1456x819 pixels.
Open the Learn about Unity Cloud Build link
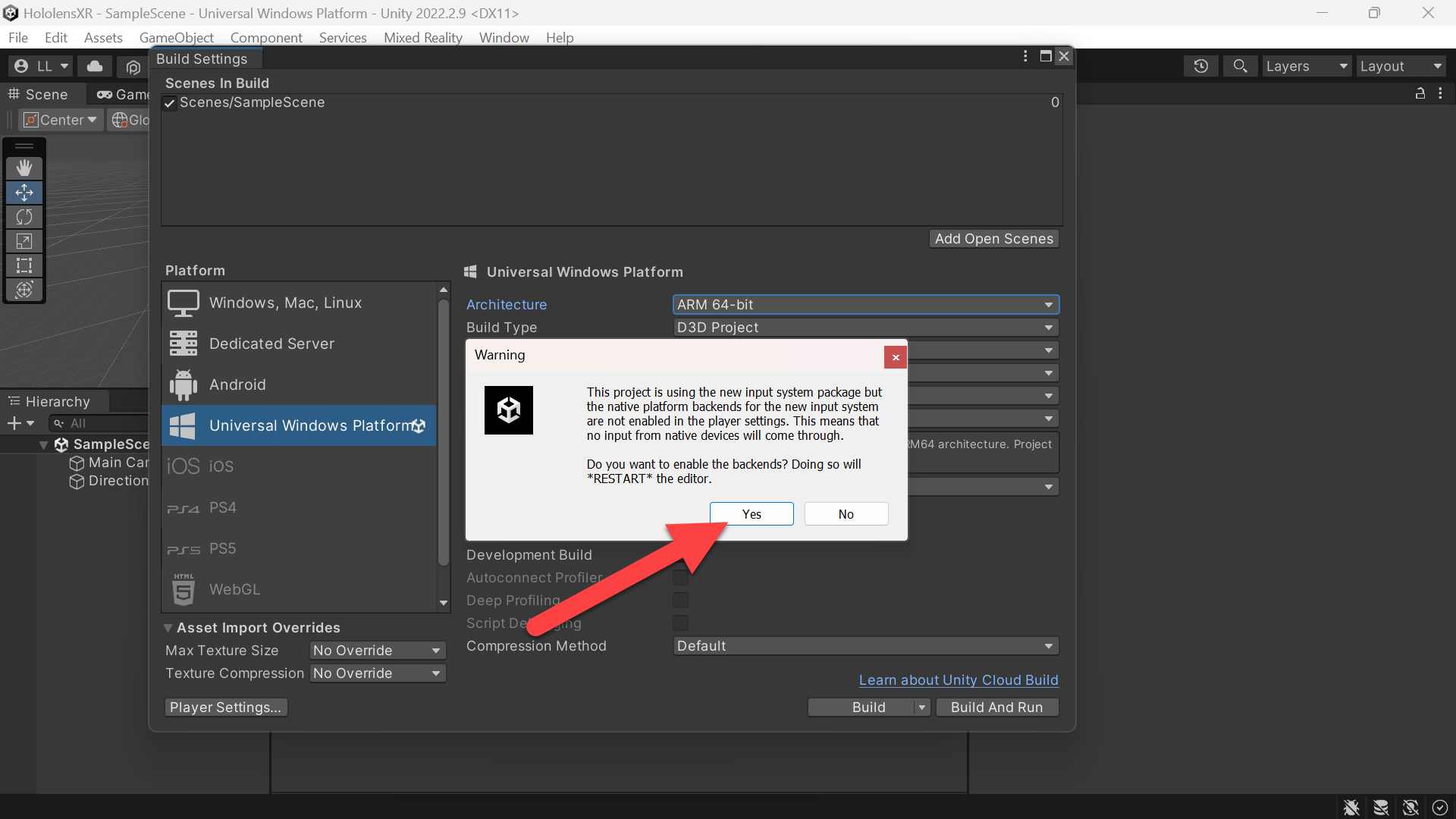[x=959, y=680]
